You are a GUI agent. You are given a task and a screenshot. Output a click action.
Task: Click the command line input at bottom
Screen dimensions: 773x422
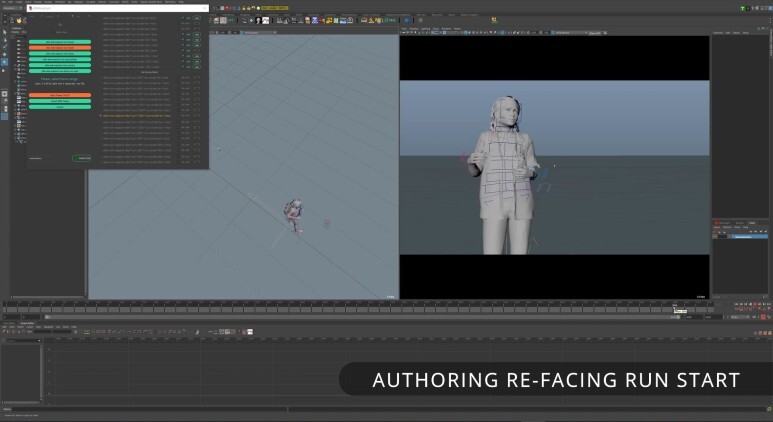[x=149, y=409]
